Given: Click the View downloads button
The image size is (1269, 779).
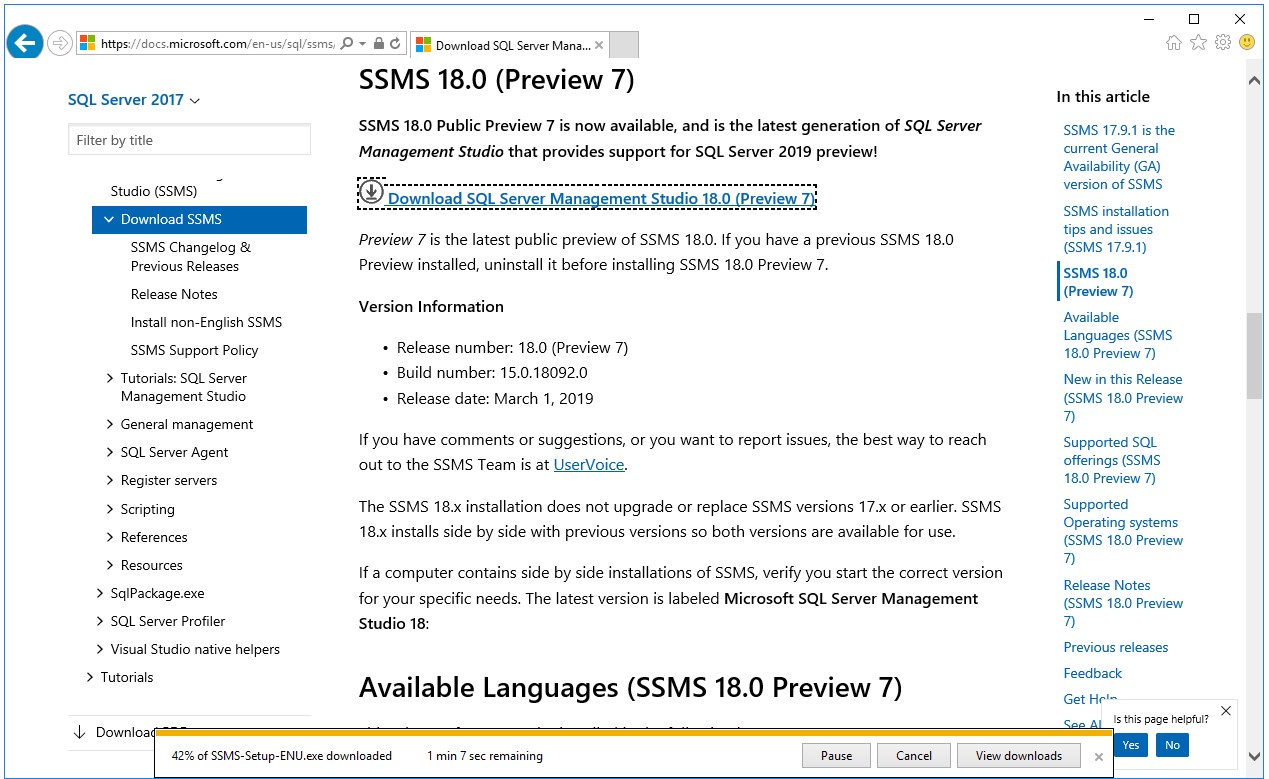Looking at the screenshot, I should click(x=1018, y=755).
